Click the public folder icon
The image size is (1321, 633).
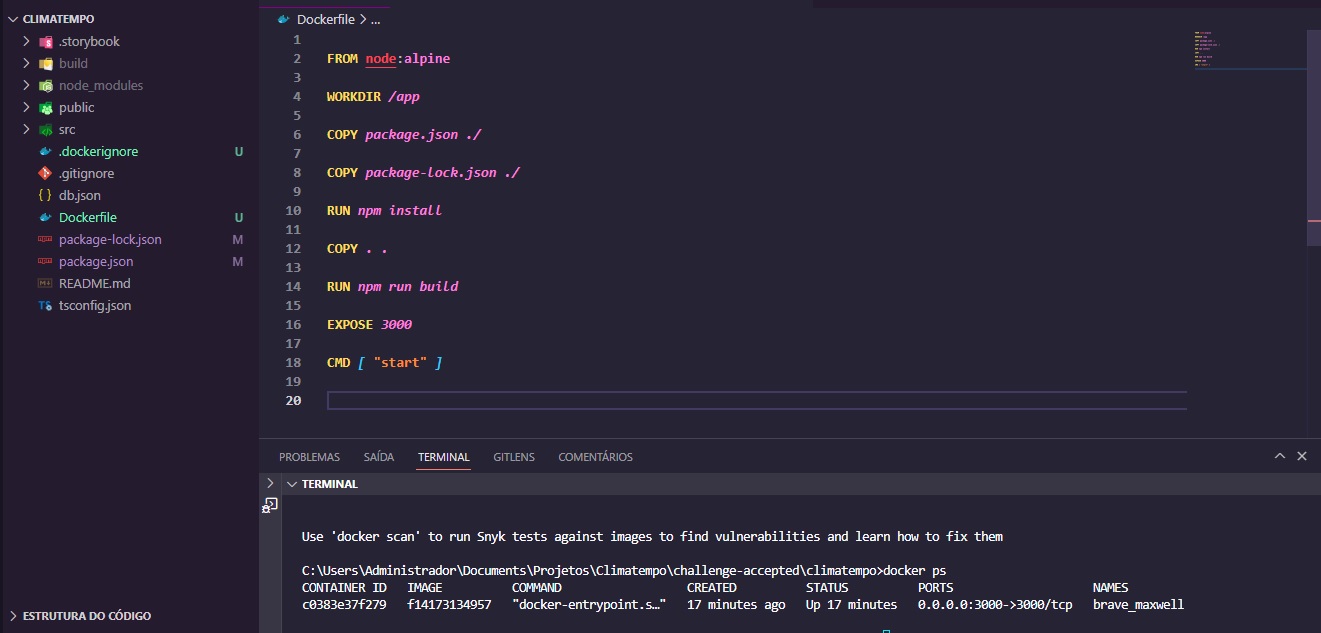click(45, 108)
